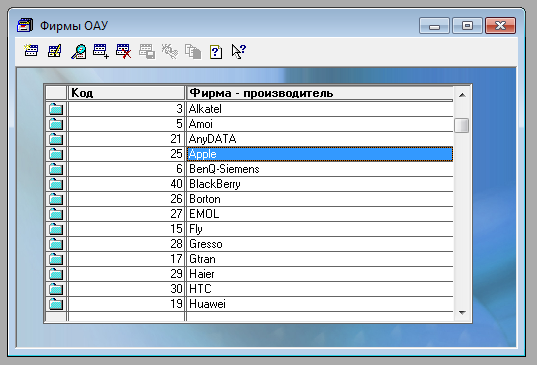Select the Alkatel cell
537x365 pixels.
pos(320,109)
